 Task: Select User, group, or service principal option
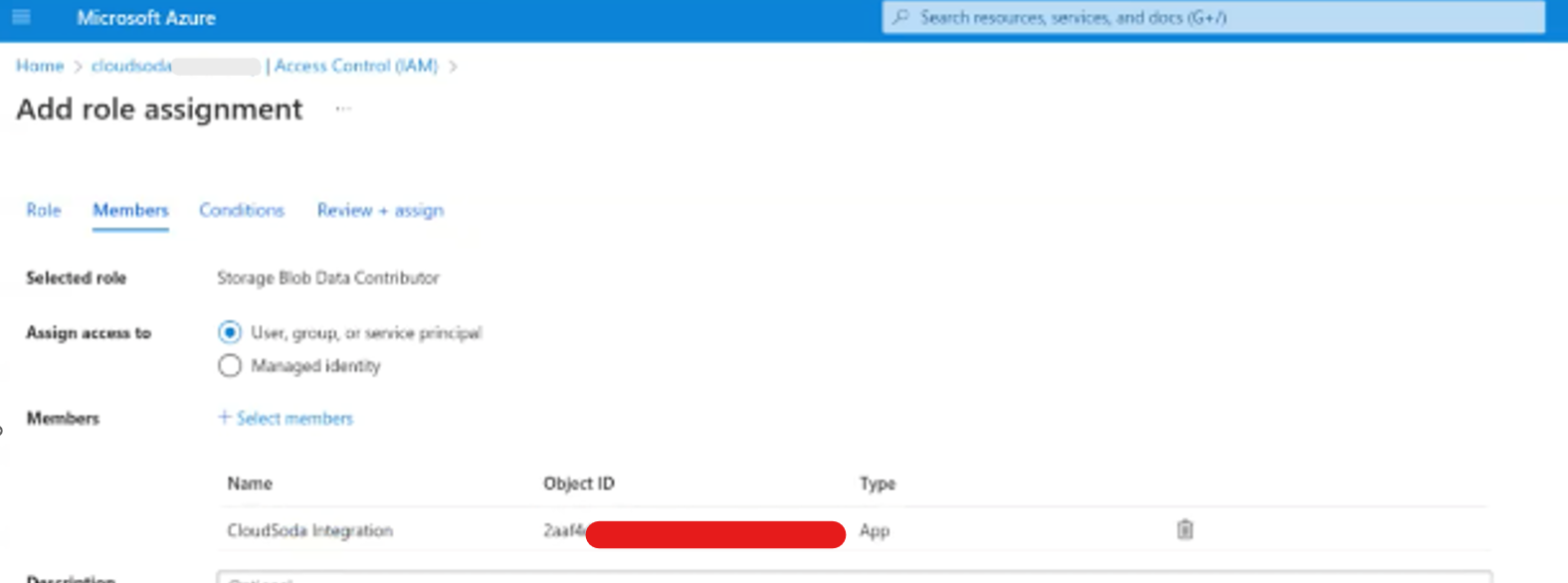(230, 332)
